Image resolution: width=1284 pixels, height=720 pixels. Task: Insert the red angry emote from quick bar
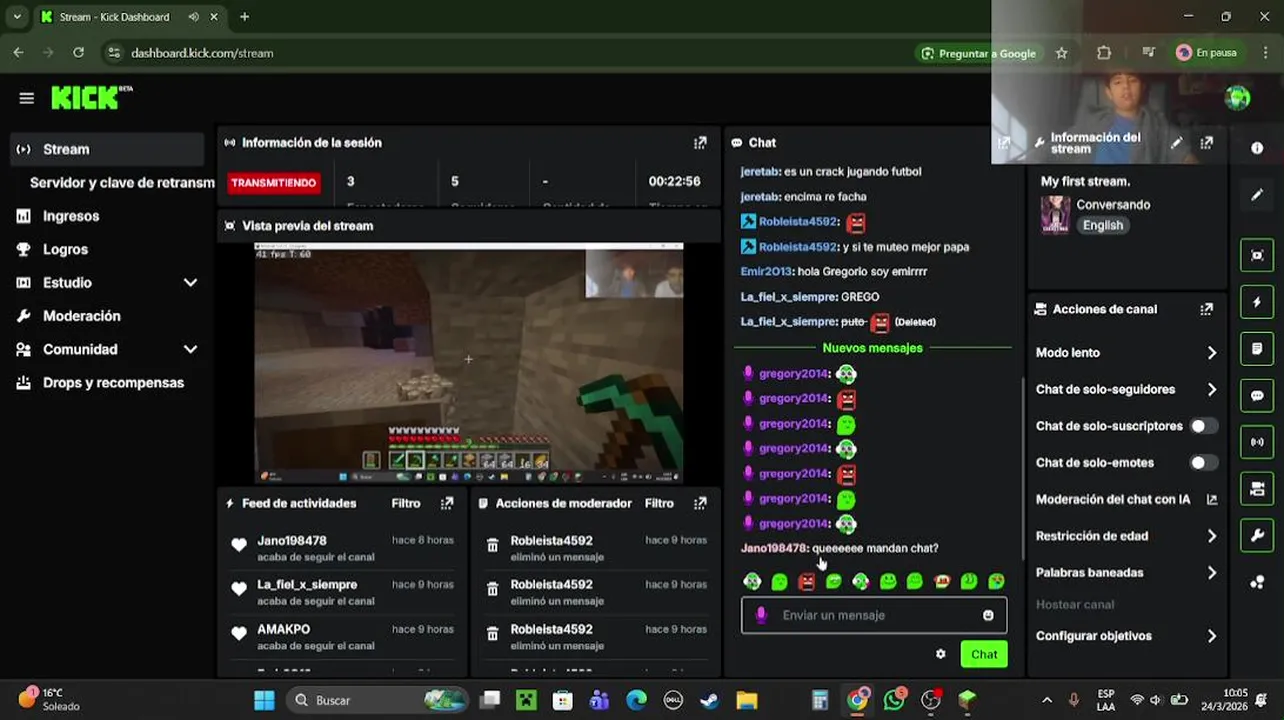(807, 581)
